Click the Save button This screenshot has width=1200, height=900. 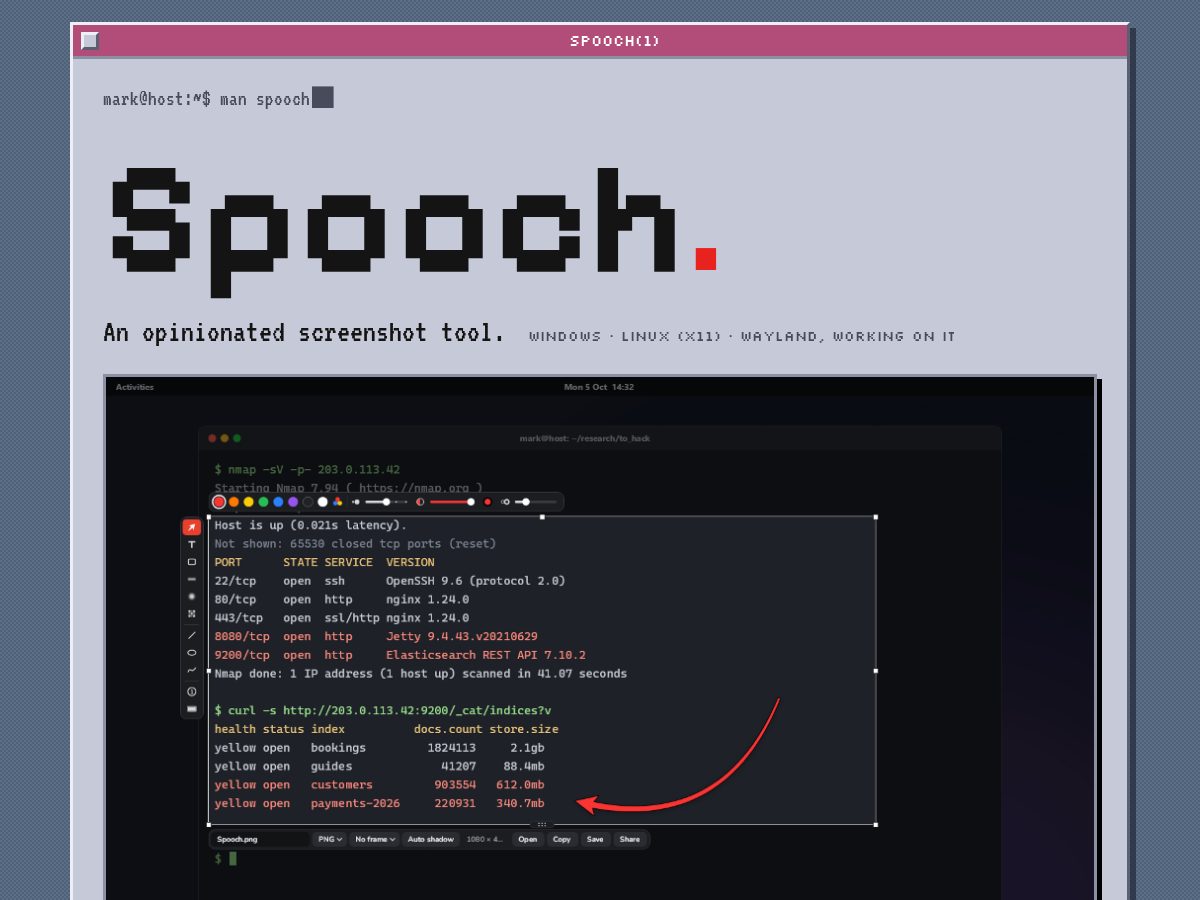click(595, 839)
